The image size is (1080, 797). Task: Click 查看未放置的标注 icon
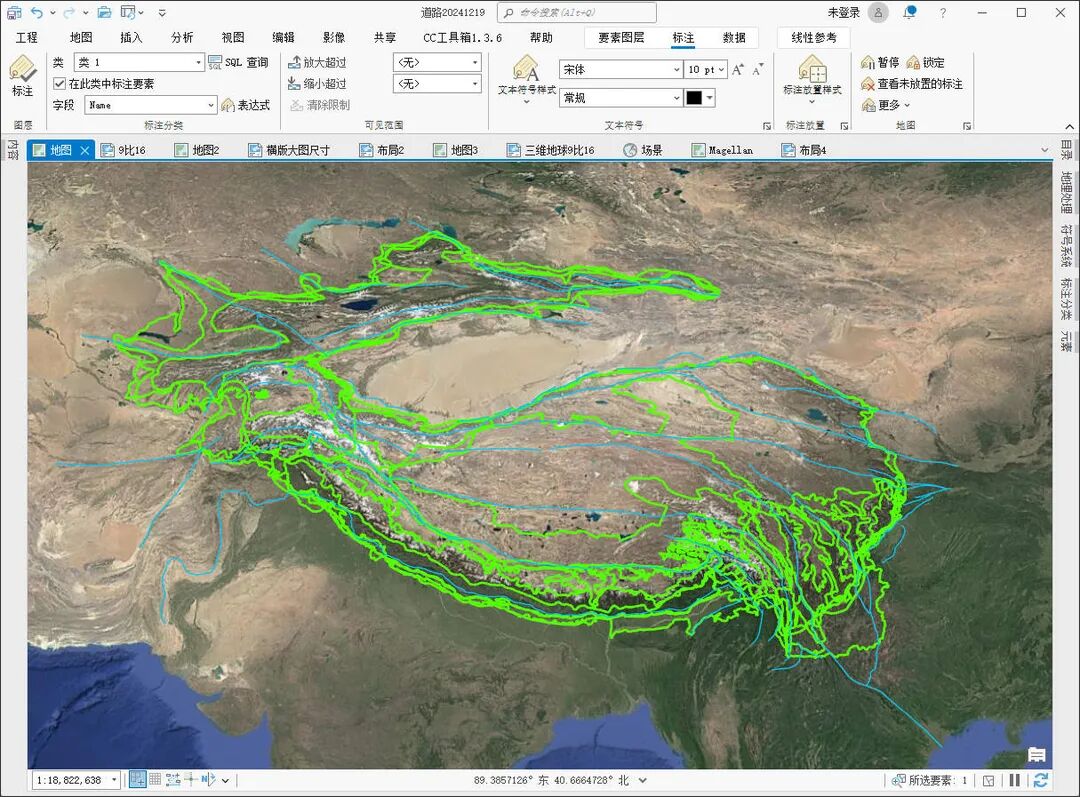(x=868, y=84)
